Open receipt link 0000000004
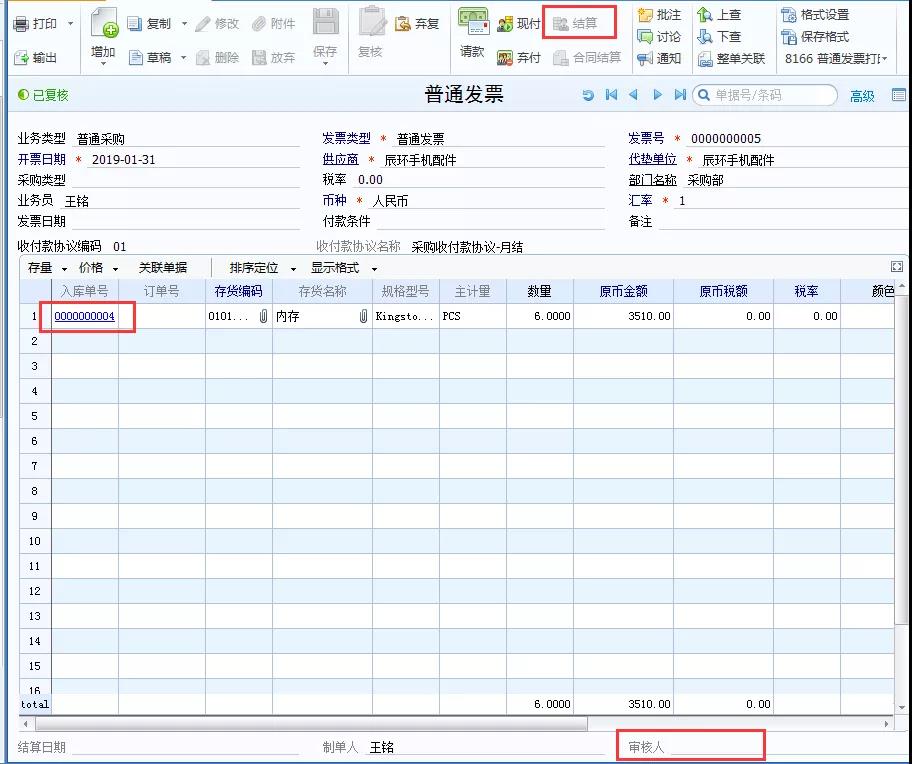This screenshot has width=912, height=764. (x=84, y=316)
